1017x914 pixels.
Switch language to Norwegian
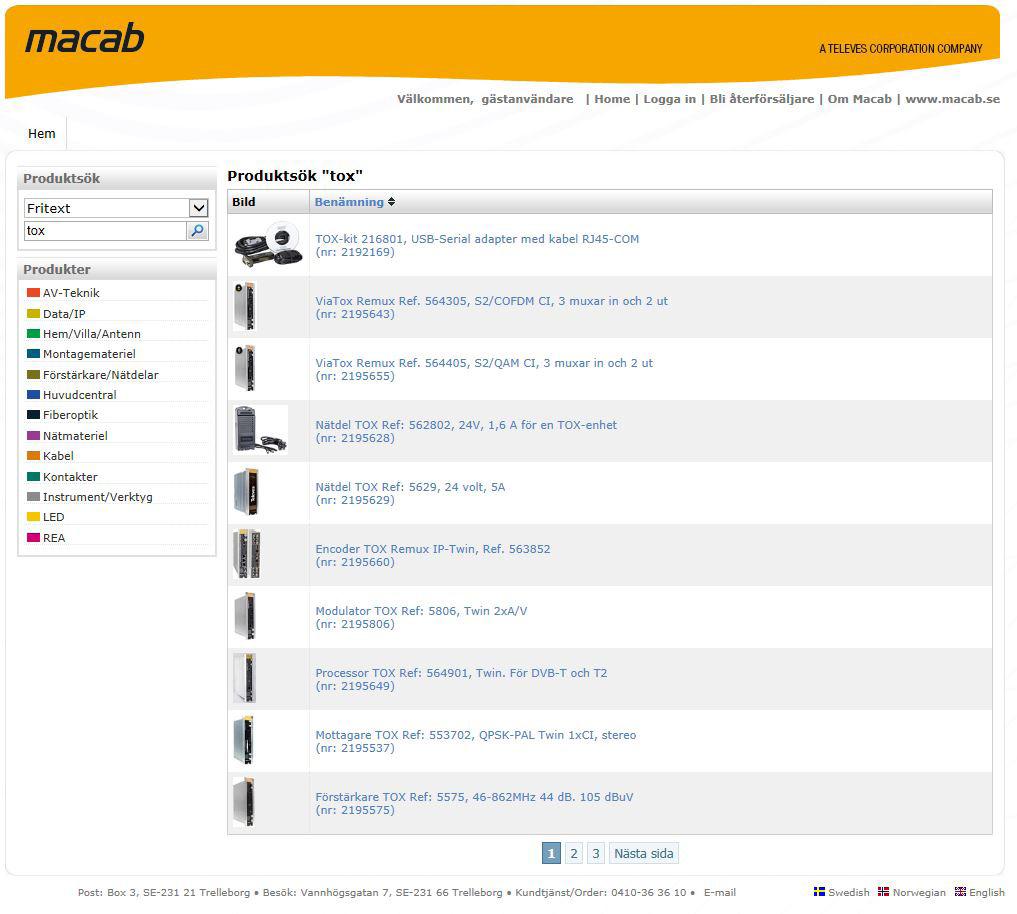(x=919, y=893)
